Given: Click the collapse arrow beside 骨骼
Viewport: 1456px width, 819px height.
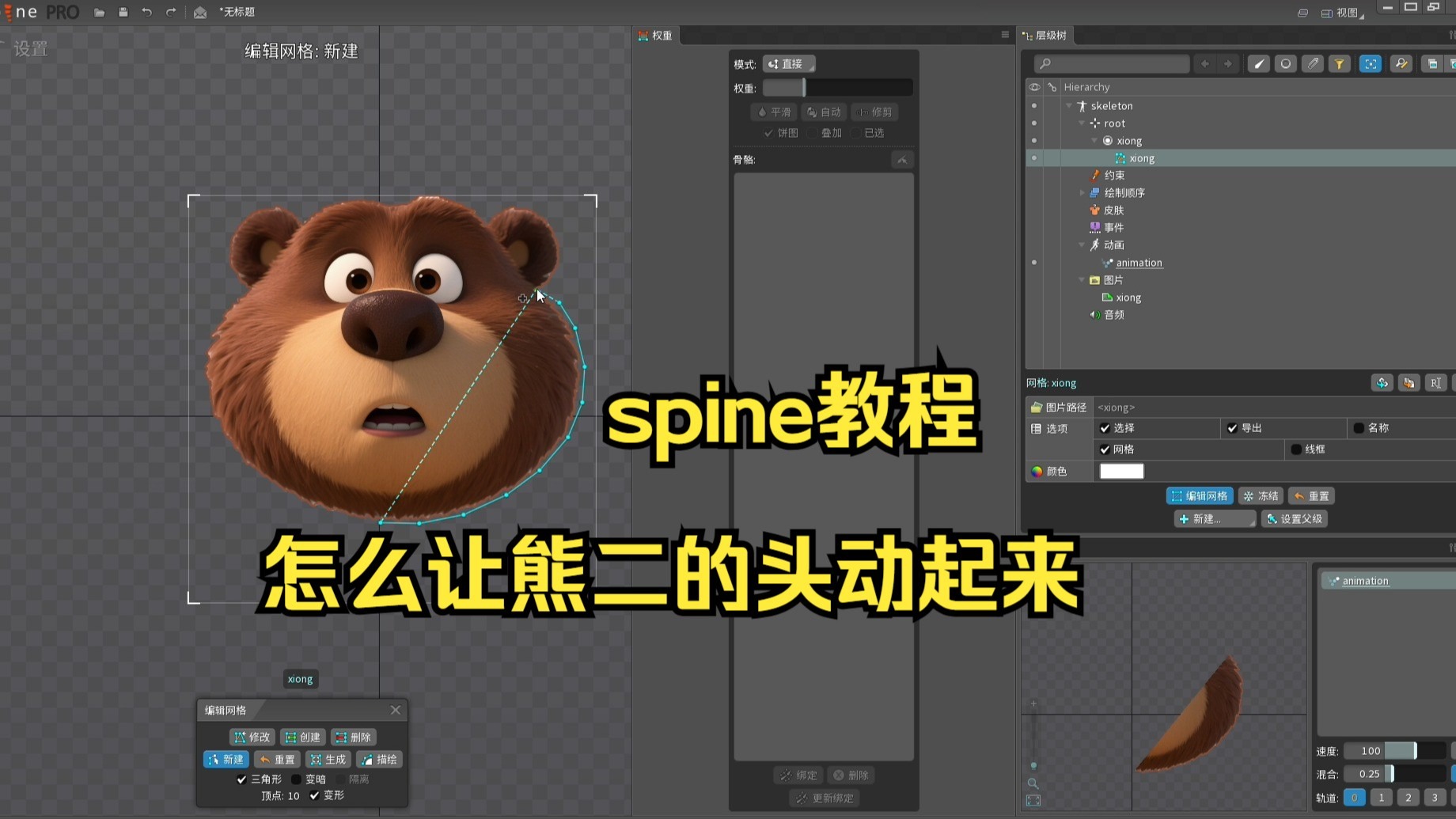Looking at the screenshot, I should click(x=902, y=160).
